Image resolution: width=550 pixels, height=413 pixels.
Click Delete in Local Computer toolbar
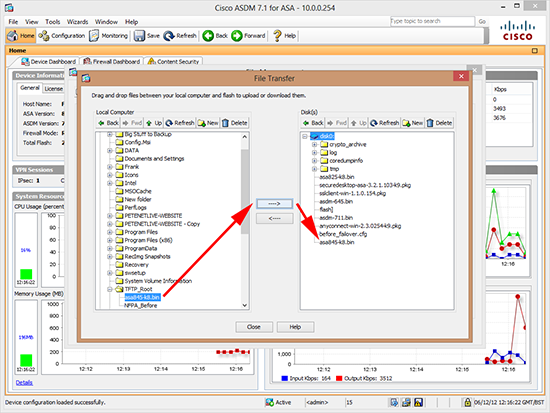tap(235, 123)
